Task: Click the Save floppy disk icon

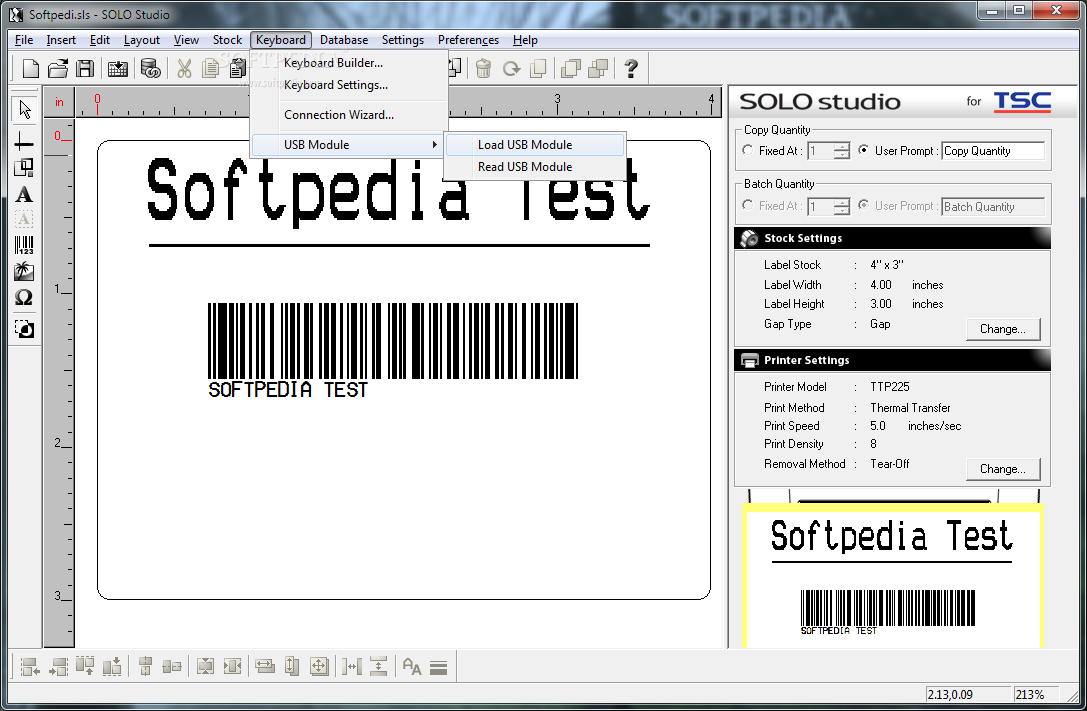Action: [85, 68]
